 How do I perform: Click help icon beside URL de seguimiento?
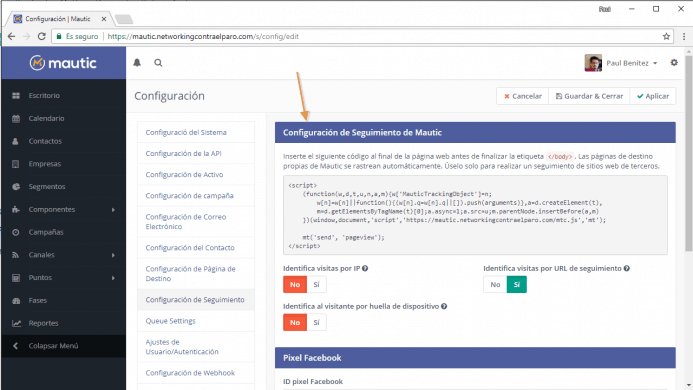(627, 268)
